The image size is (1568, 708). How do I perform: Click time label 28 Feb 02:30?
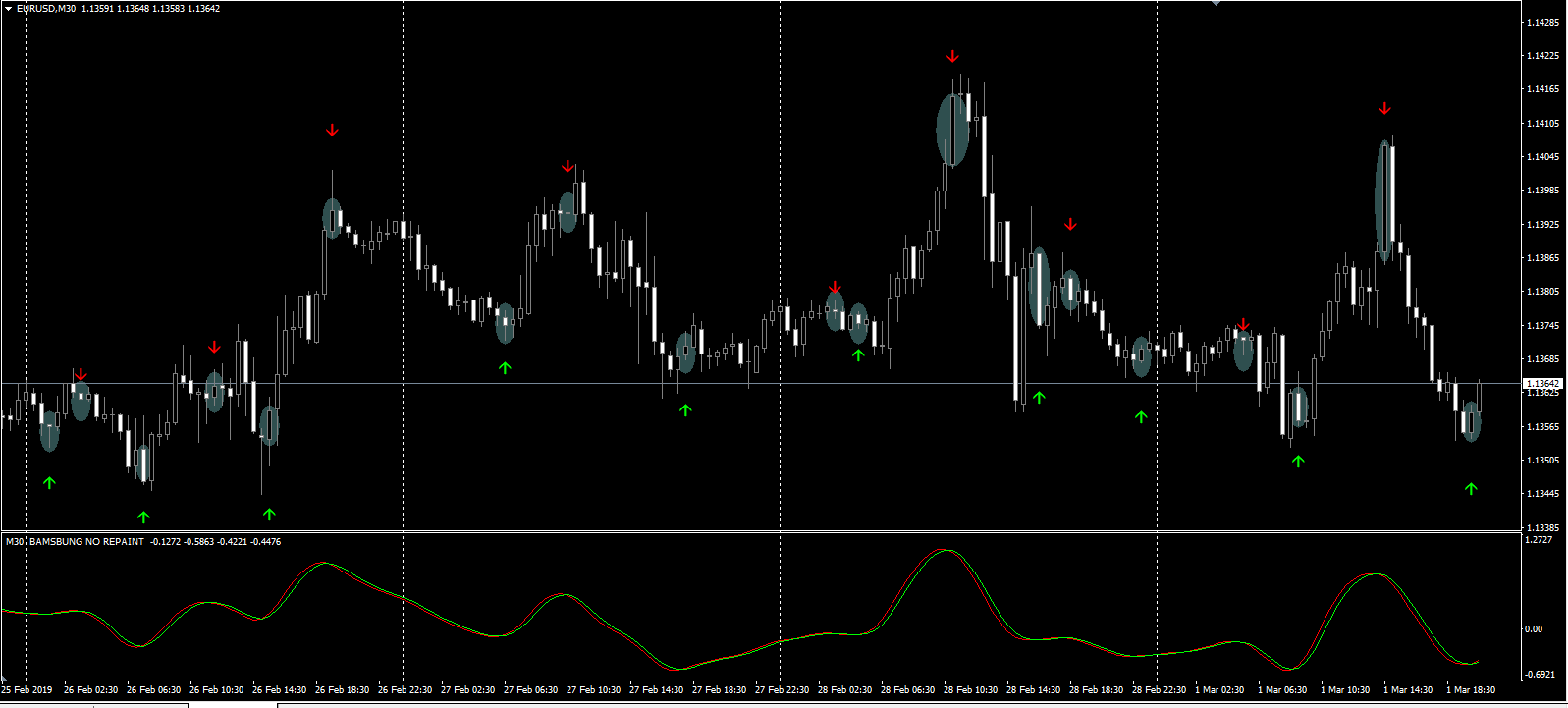click(844, 690)
